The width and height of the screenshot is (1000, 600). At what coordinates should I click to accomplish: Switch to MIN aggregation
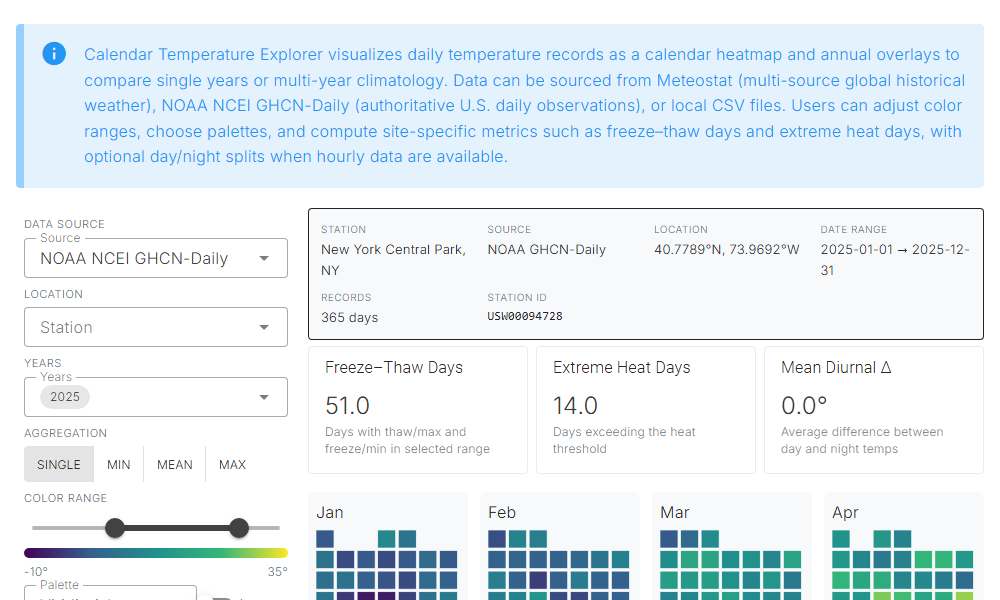click(x=118, y=464)
